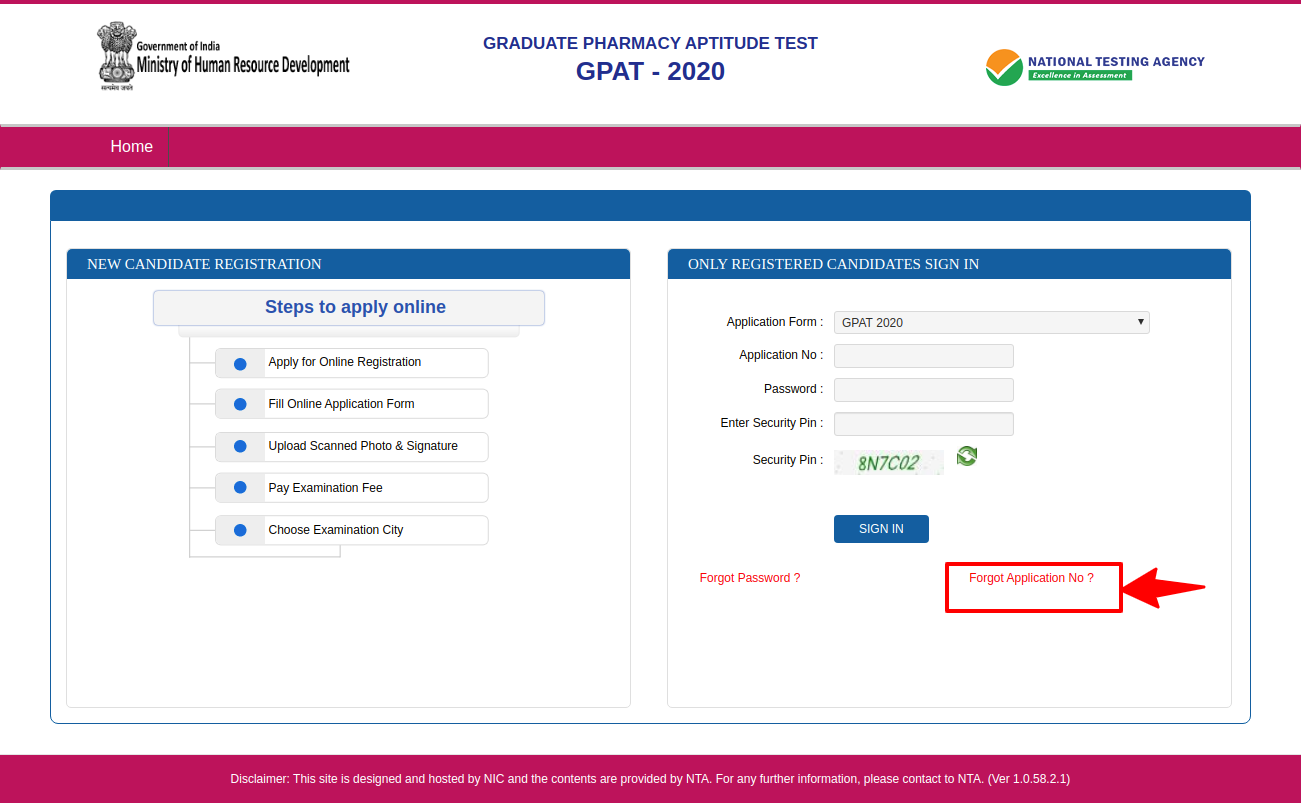Click the blue bullet beside Pay Examination Fee
This screenshot has height=803, width=1301.
240,488
